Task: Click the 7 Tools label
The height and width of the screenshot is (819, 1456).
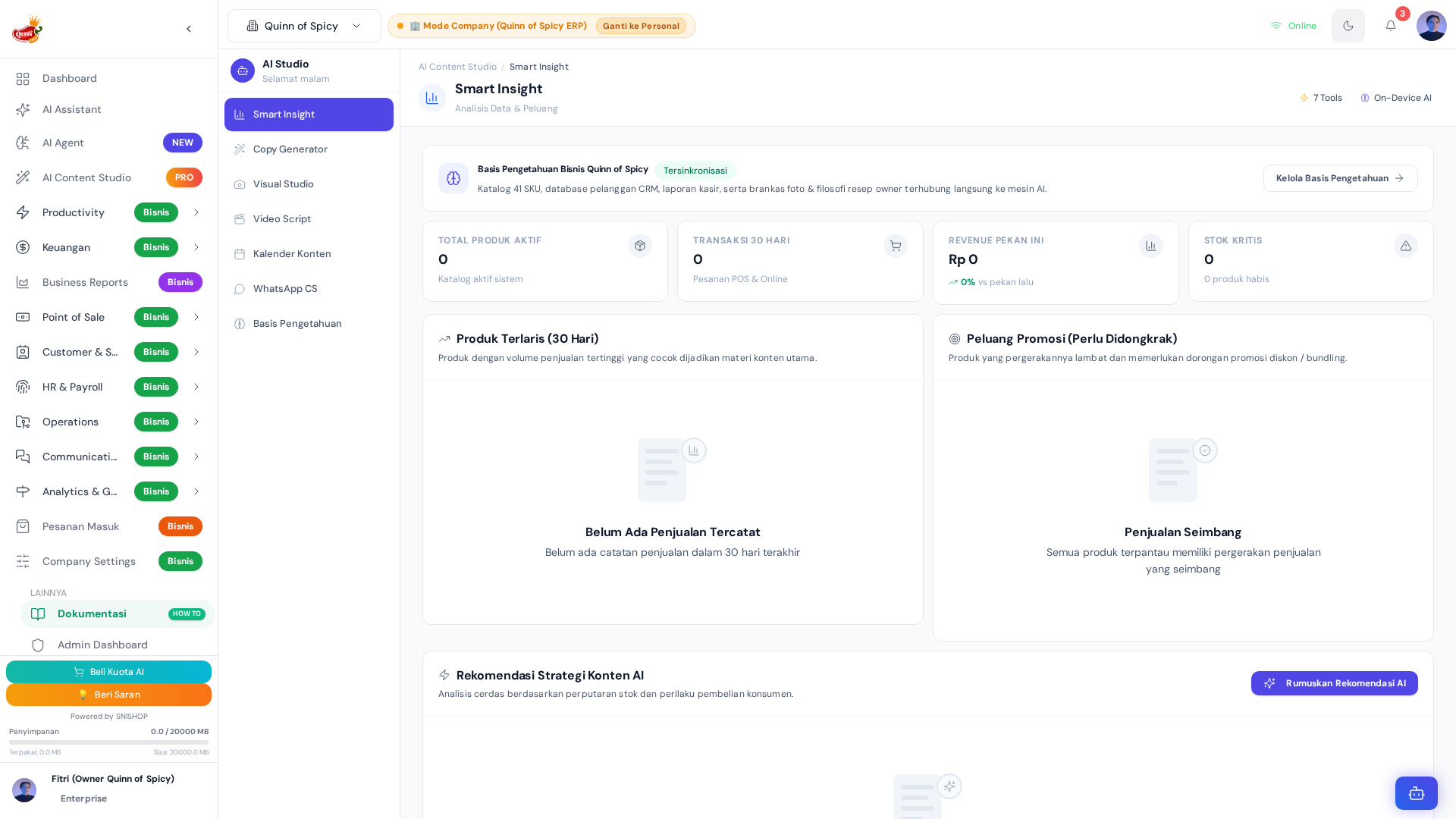Action: coord(1321,98)
